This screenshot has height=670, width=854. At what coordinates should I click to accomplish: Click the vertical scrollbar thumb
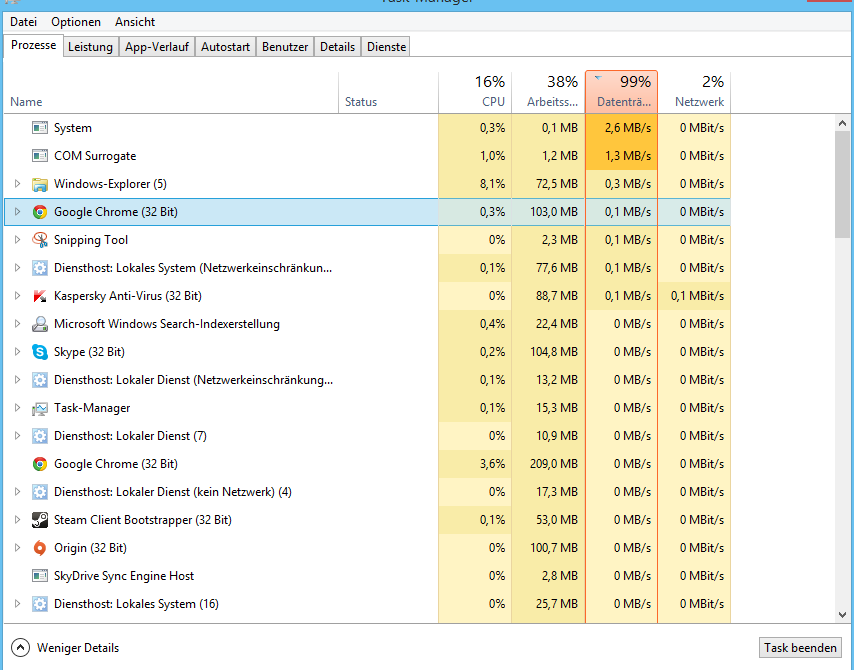(842, 184)
